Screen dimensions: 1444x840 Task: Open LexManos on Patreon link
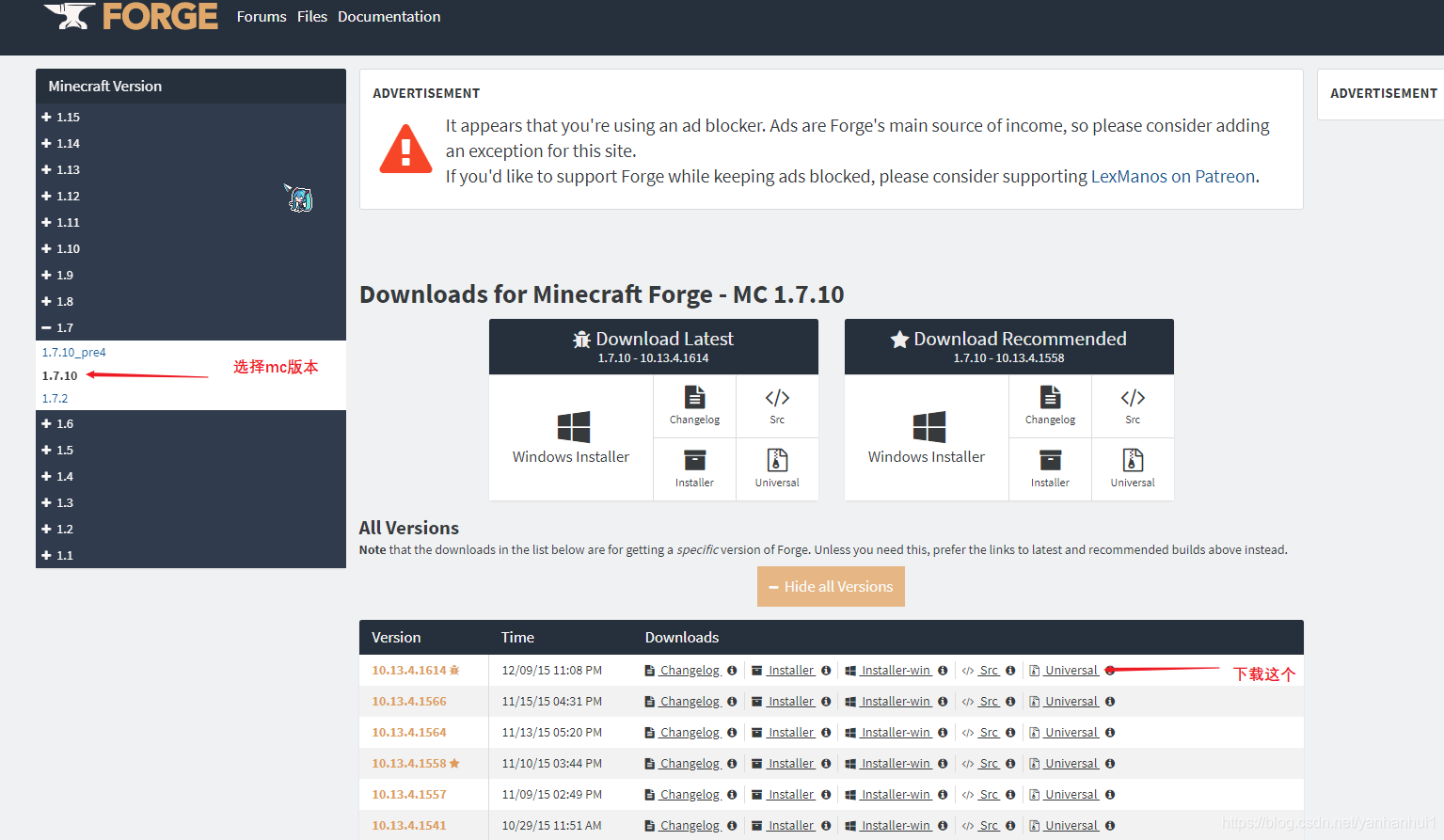click(x=1173, y=177)
